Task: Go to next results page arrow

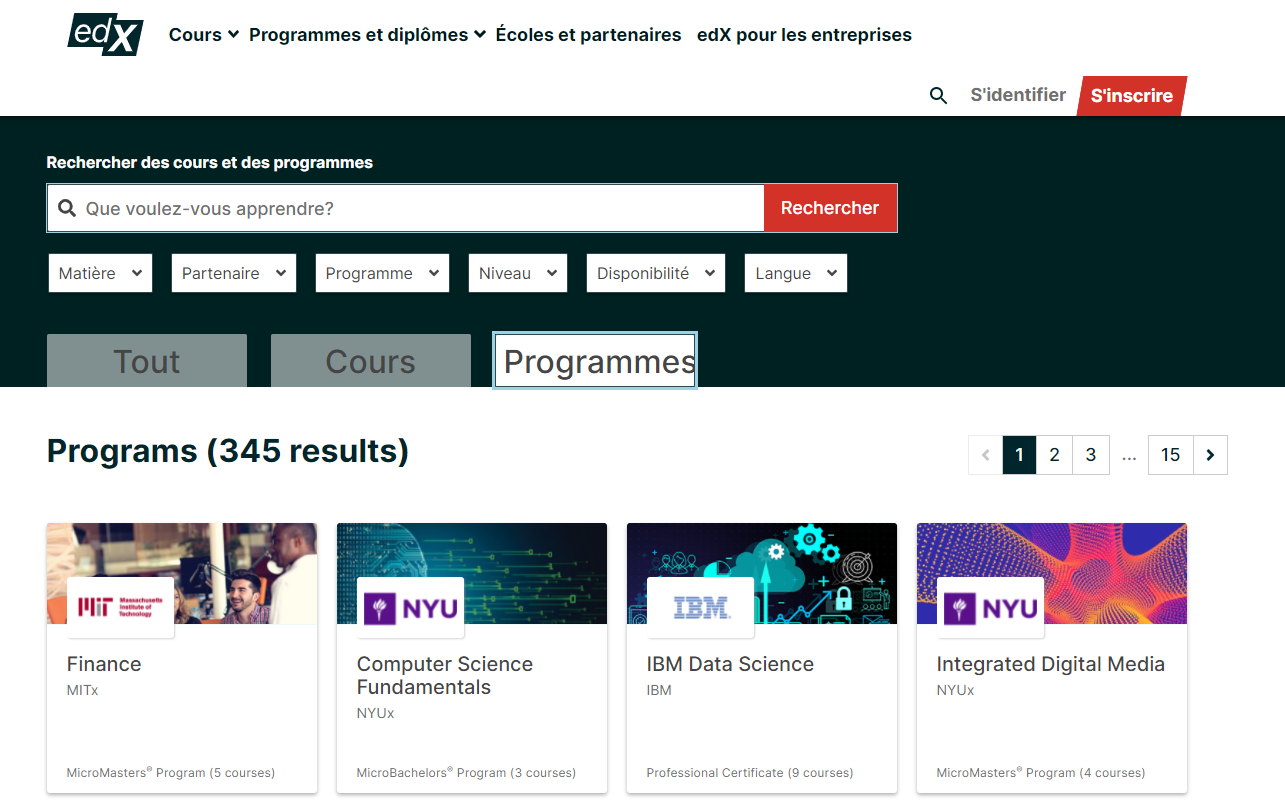Action: 1210,455
